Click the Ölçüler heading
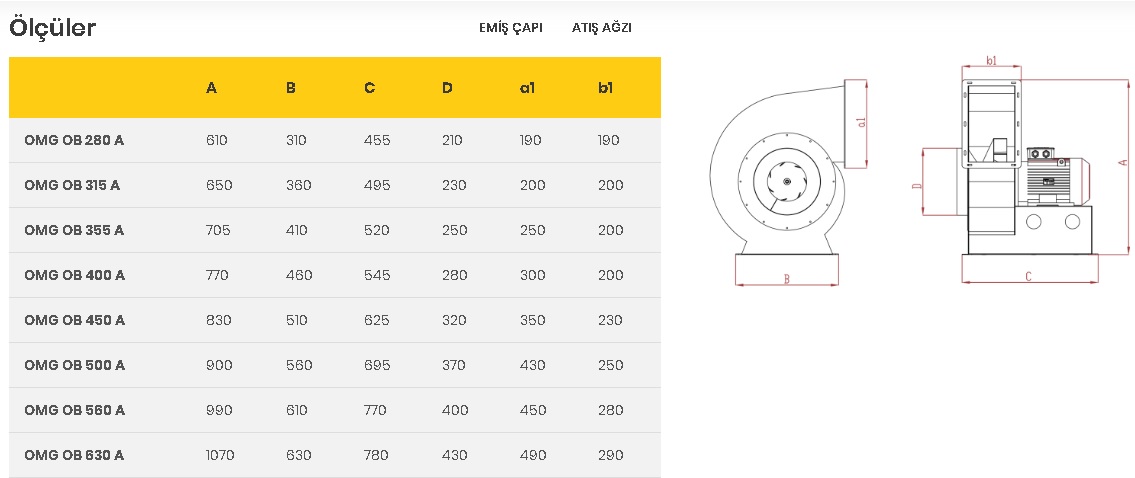 point(52,28)
